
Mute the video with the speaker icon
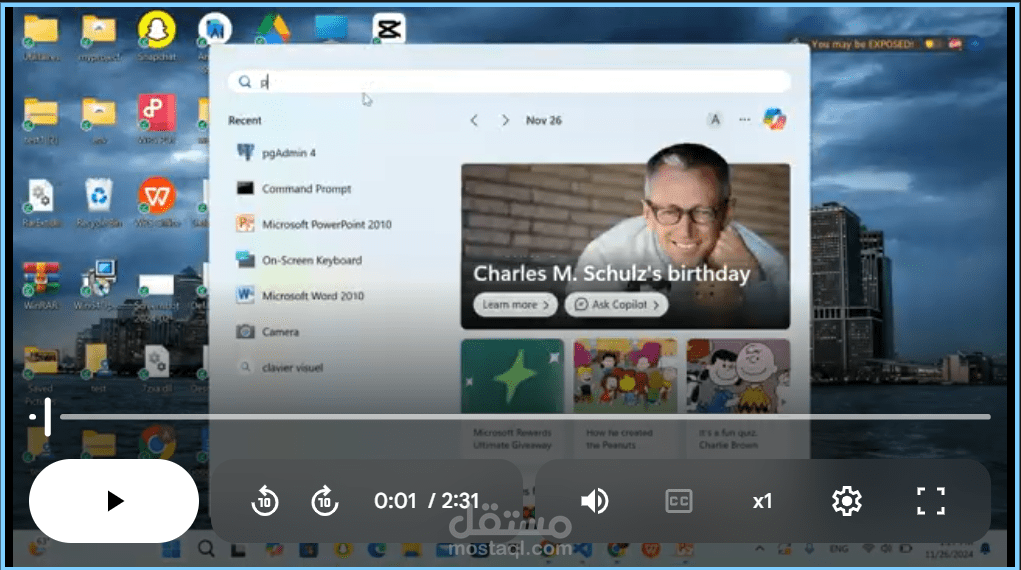click(594, 501)
